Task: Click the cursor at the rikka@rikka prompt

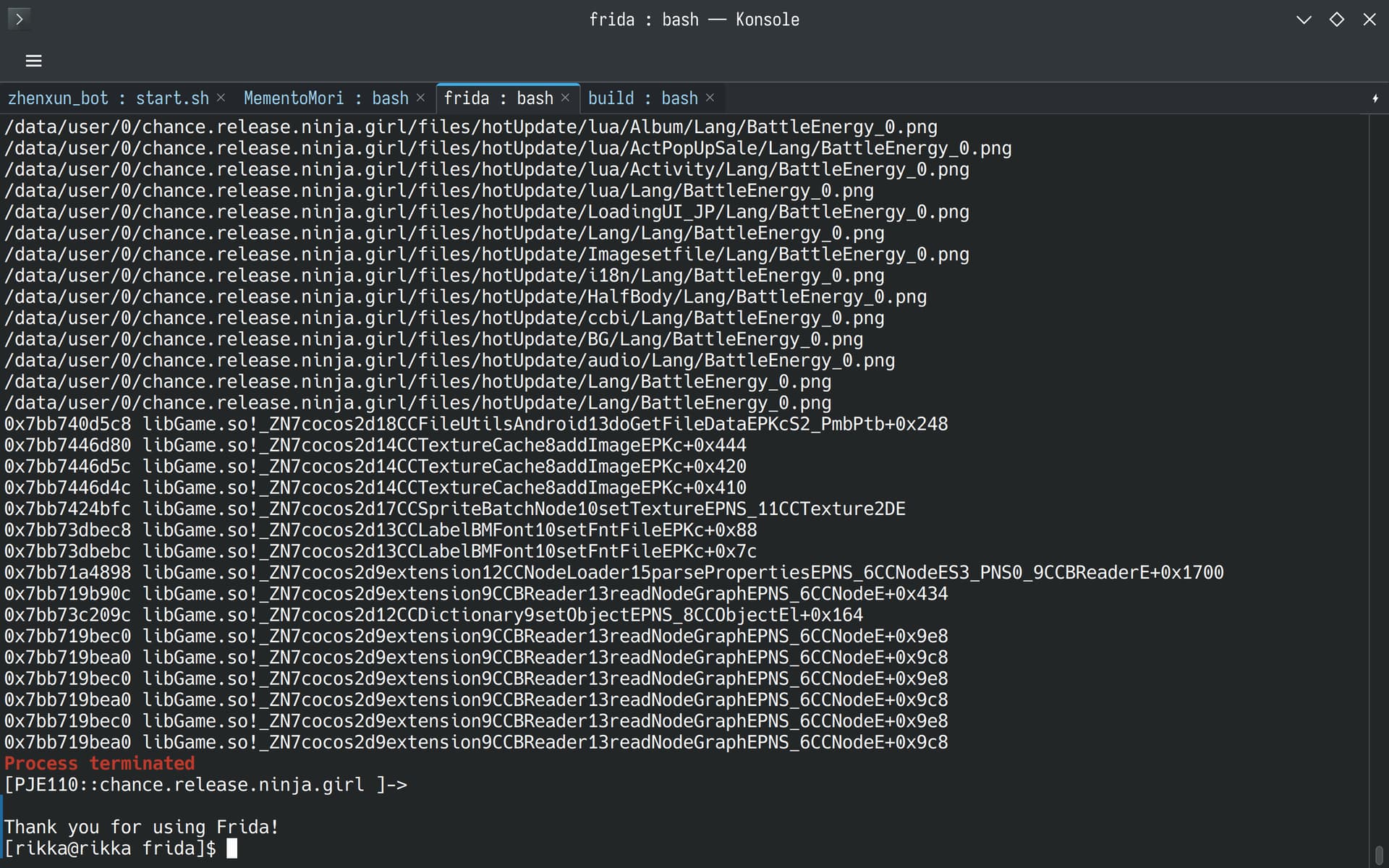Action: pos(231,848)
